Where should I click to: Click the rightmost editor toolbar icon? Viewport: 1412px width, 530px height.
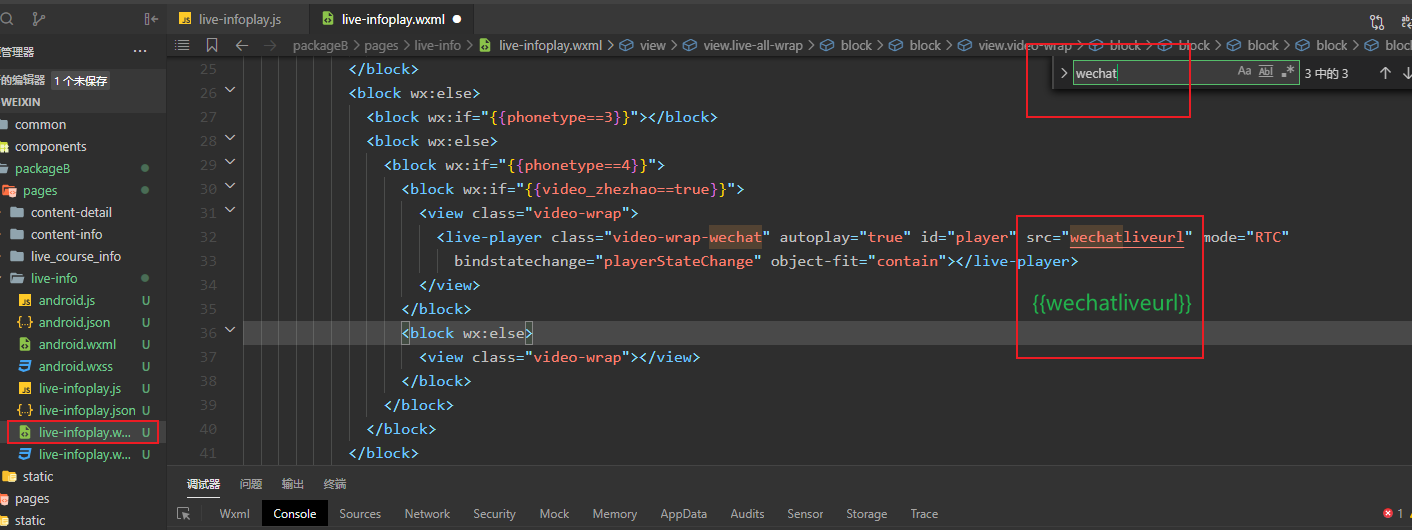coord(1406,20)
